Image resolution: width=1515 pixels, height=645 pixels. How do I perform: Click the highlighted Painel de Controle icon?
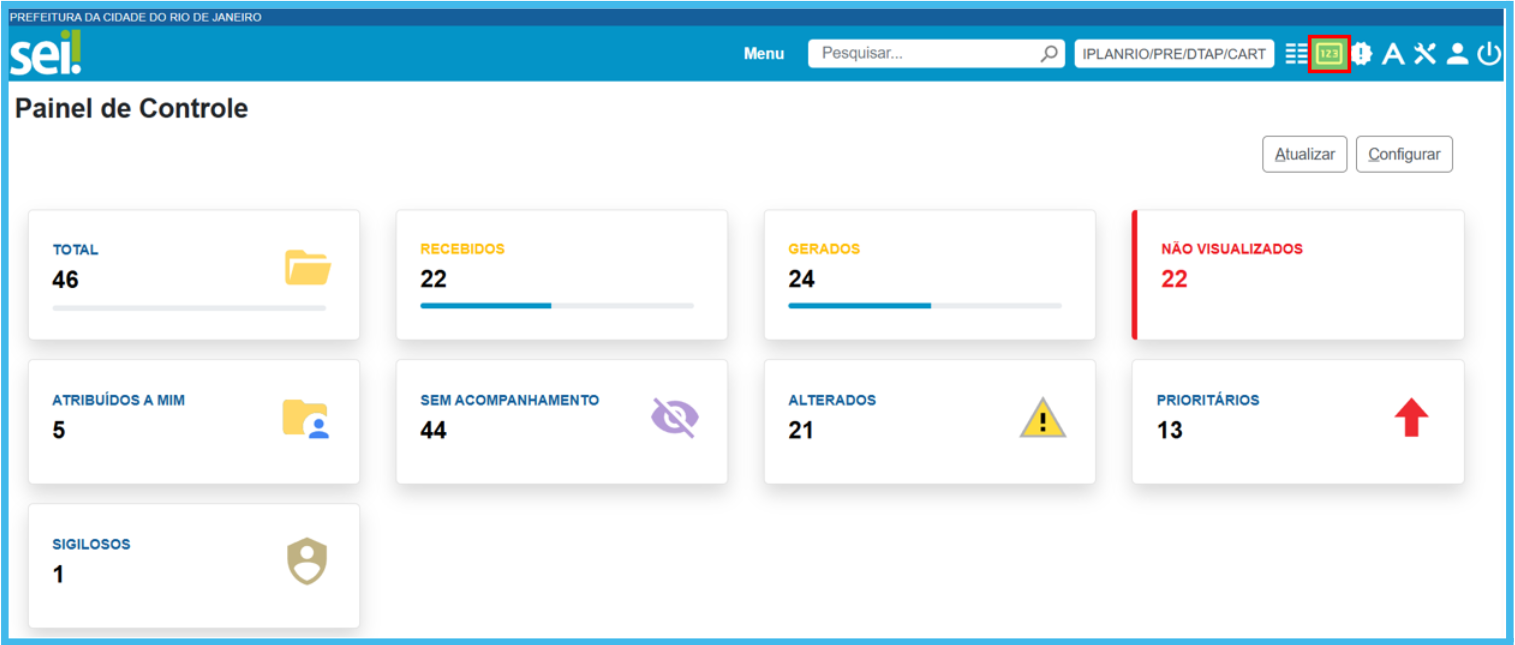(1329, 54)
